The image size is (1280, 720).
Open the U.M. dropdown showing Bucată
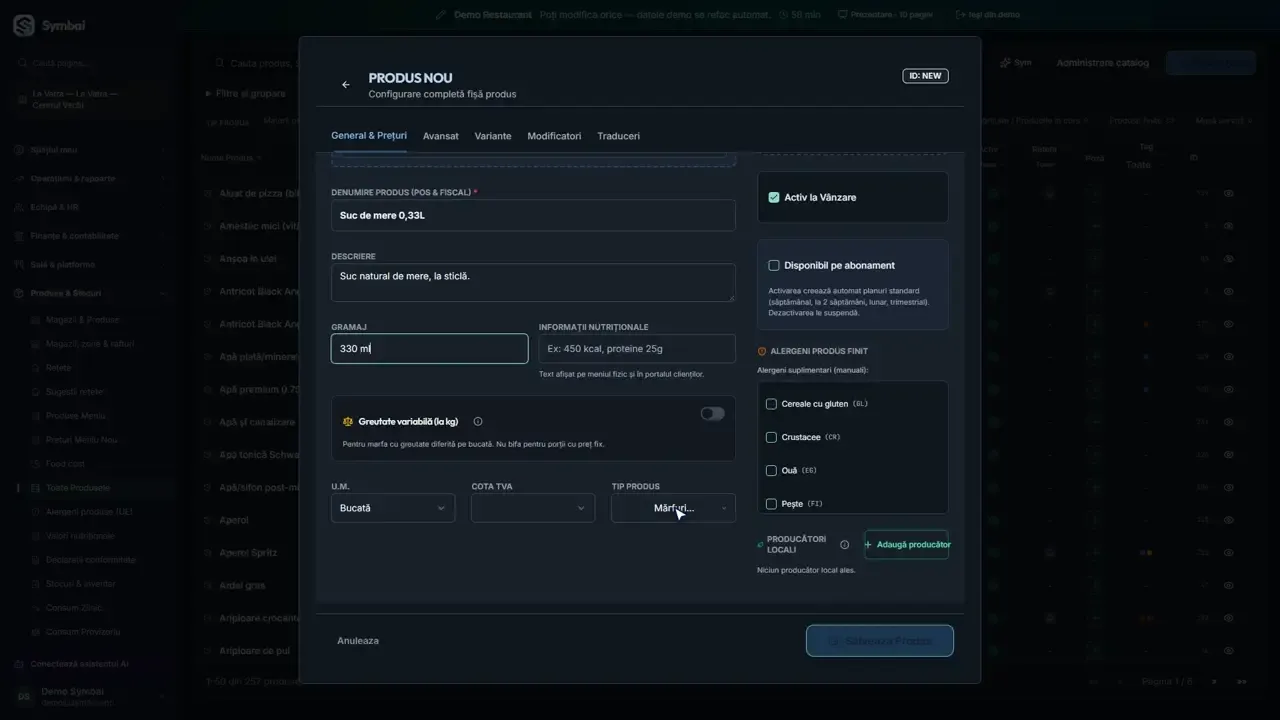[393, 508]
